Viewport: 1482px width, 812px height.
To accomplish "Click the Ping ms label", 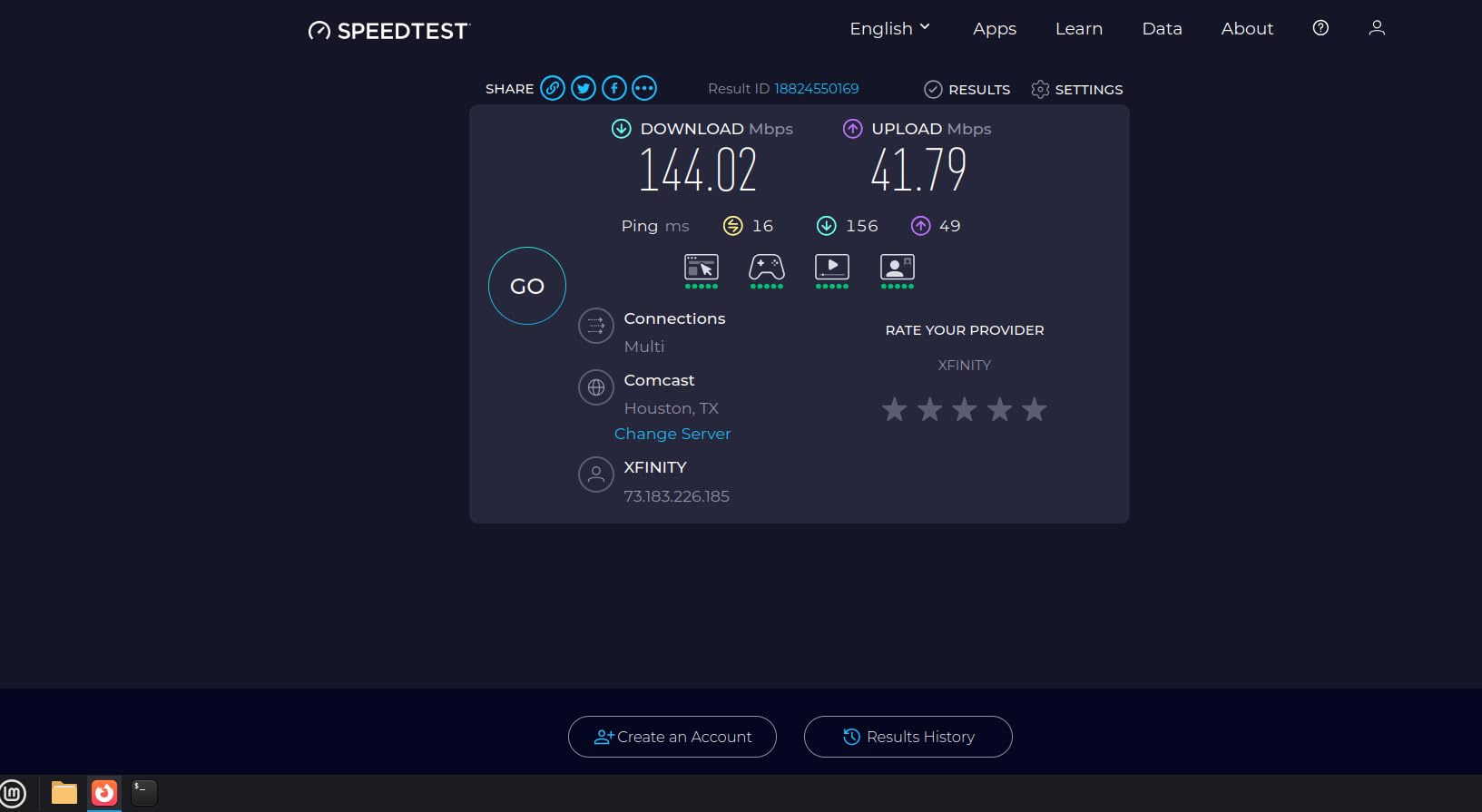I will [655, 226].
